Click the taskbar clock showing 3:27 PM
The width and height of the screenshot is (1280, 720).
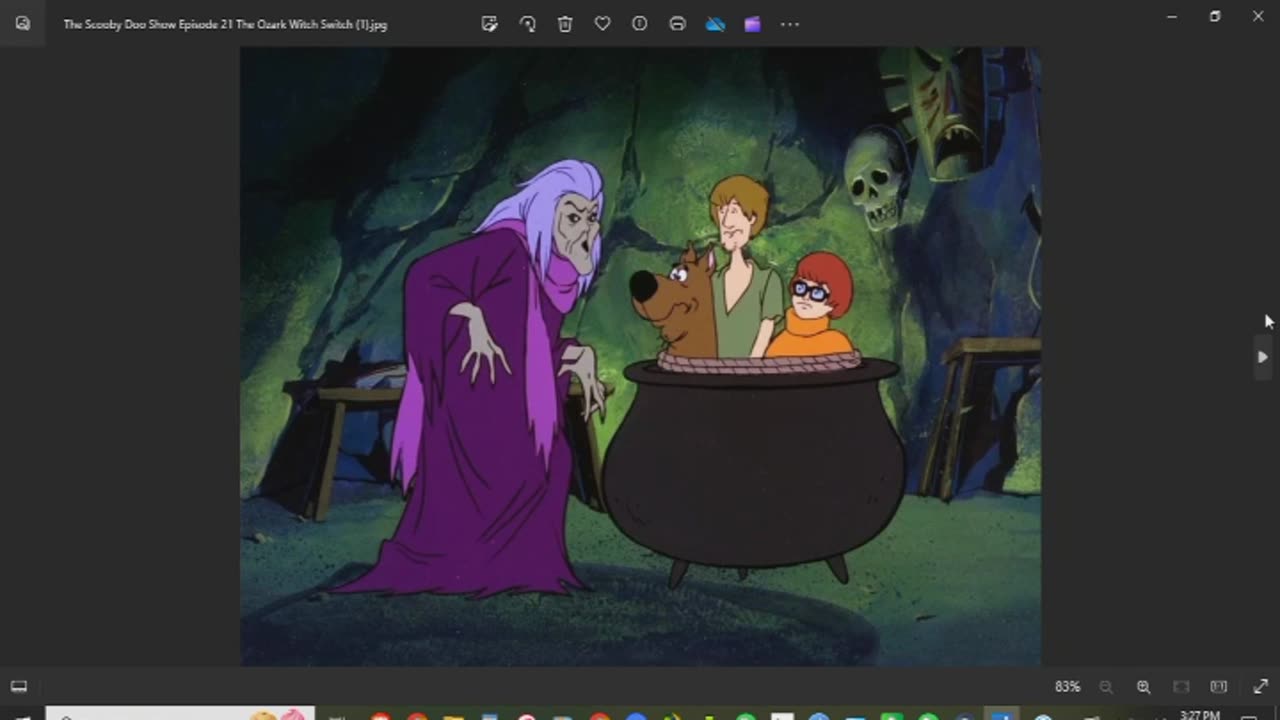pyautogui.click(x=1199, y=715)
